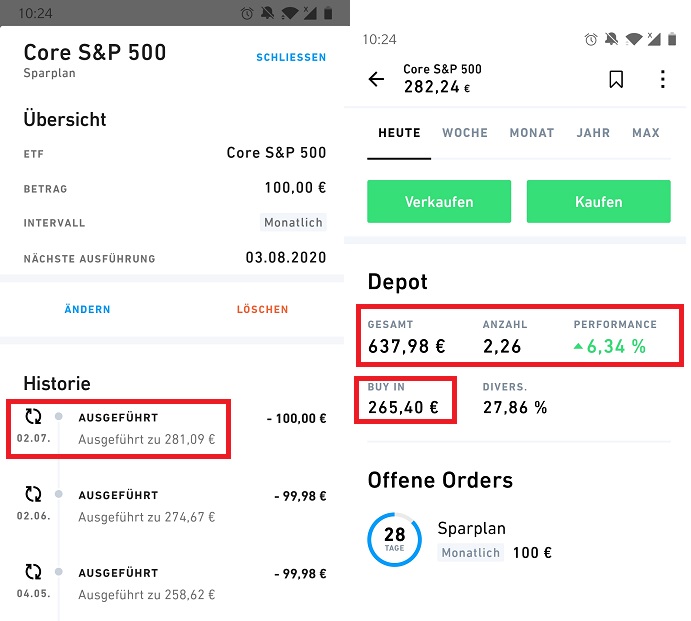Tap the current price 282,24 €

pyautogui.click(x=437, y=87)
